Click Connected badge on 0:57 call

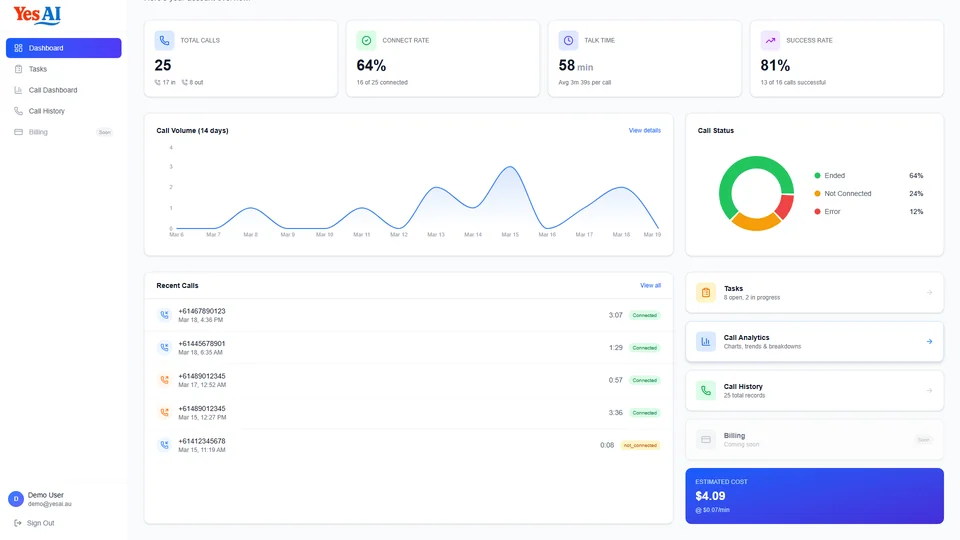click(645, 380)
